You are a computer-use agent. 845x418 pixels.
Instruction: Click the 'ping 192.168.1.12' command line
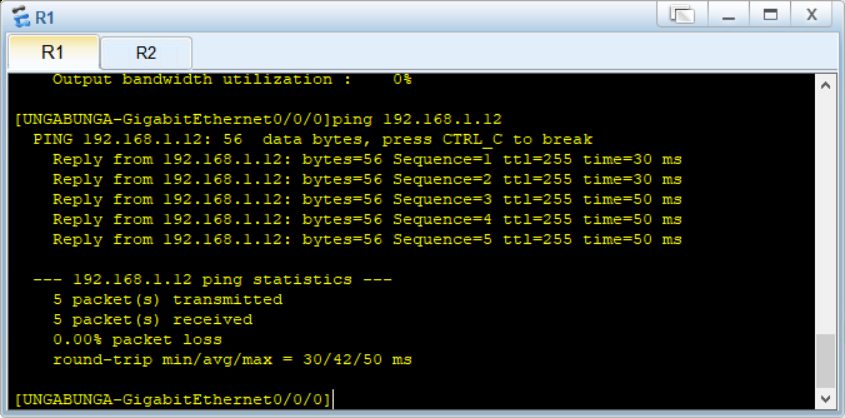click(x=258, y=120)
